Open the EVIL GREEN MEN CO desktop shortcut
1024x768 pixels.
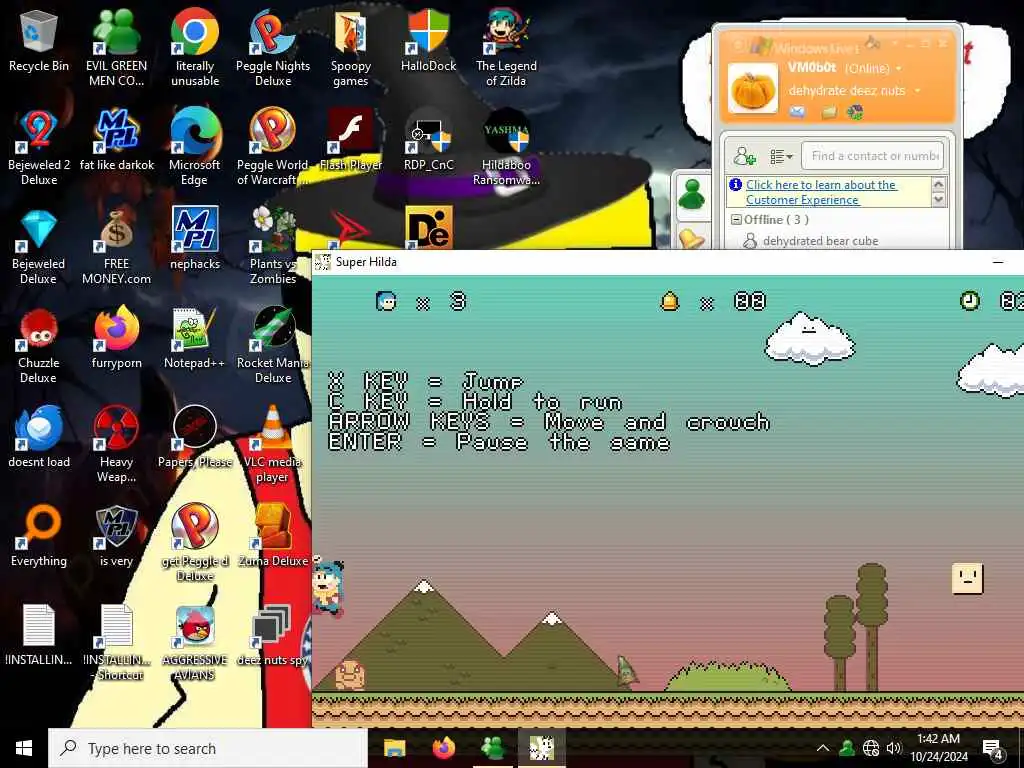(x=116, y=48)
